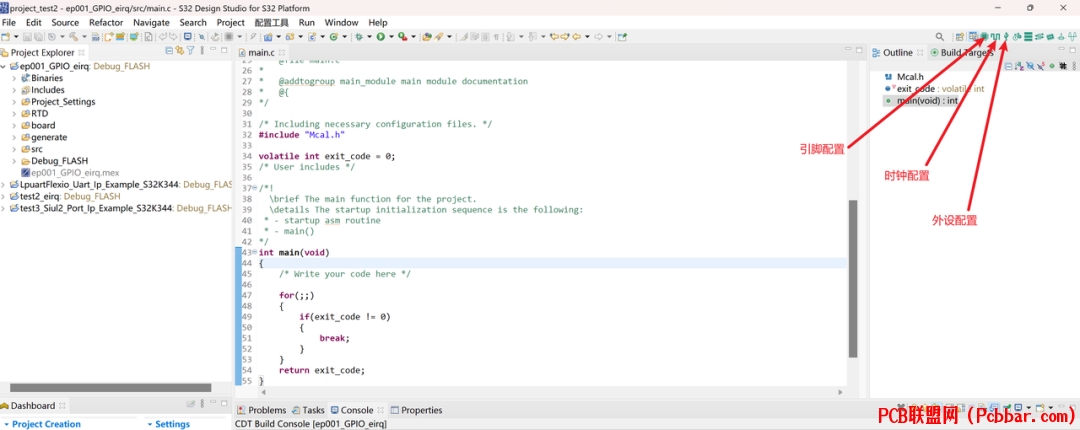Image resolution: width=1080 pixels, height=430 pixels.
Task: Click the New file icon in toolbar
Action: pos(6,37)
